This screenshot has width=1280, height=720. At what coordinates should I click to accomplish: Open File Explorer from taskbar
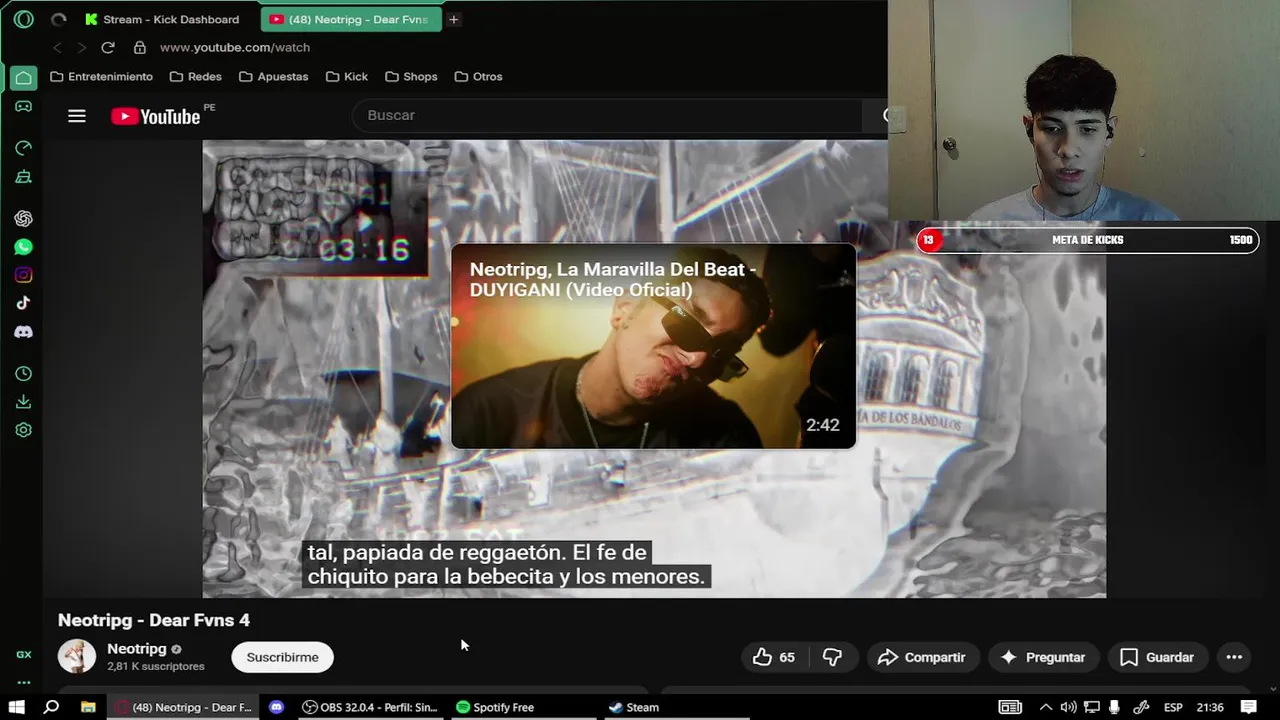coord(88,707)
